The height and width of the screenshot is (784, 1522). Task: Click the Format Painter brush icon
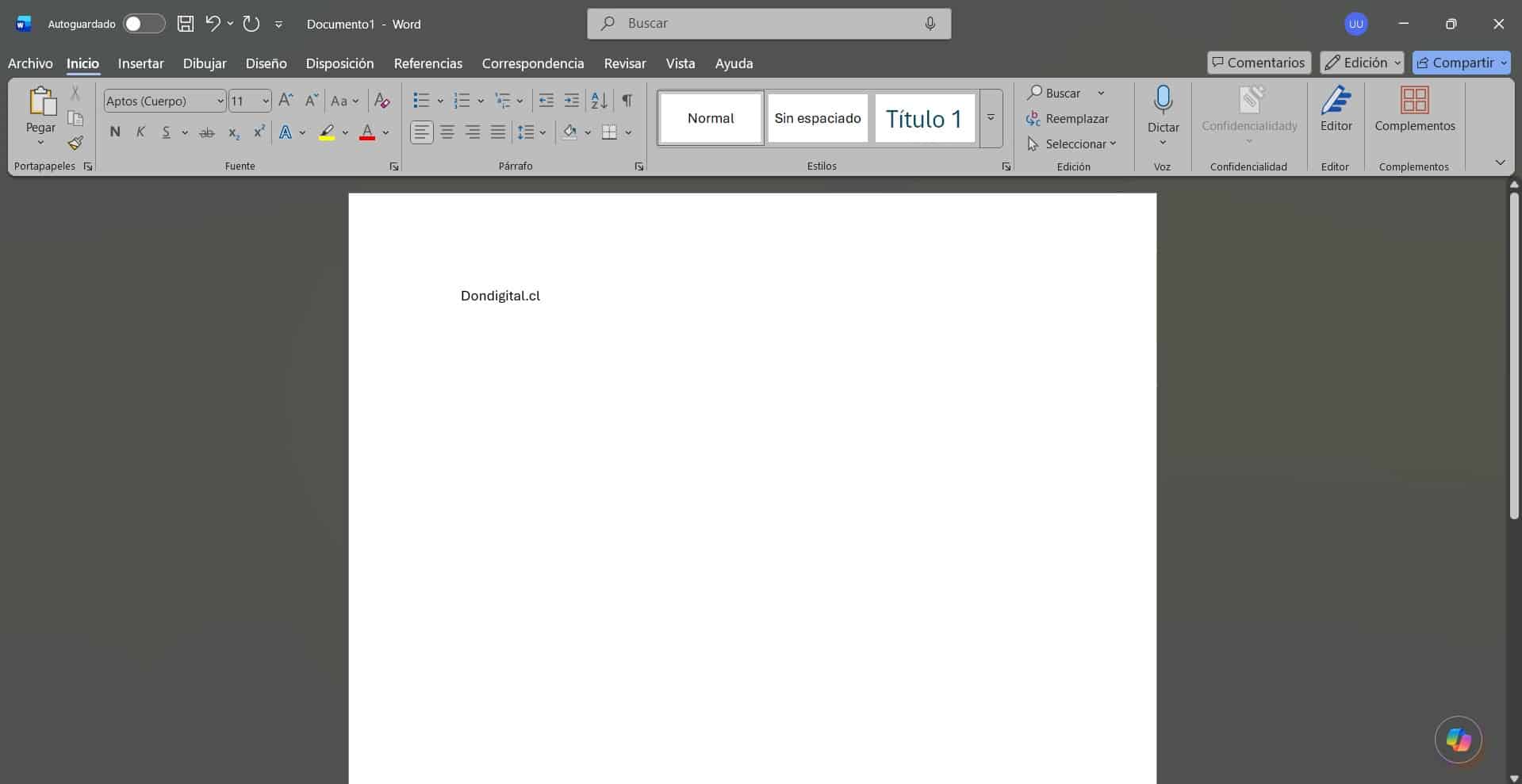tap(75, 143)
